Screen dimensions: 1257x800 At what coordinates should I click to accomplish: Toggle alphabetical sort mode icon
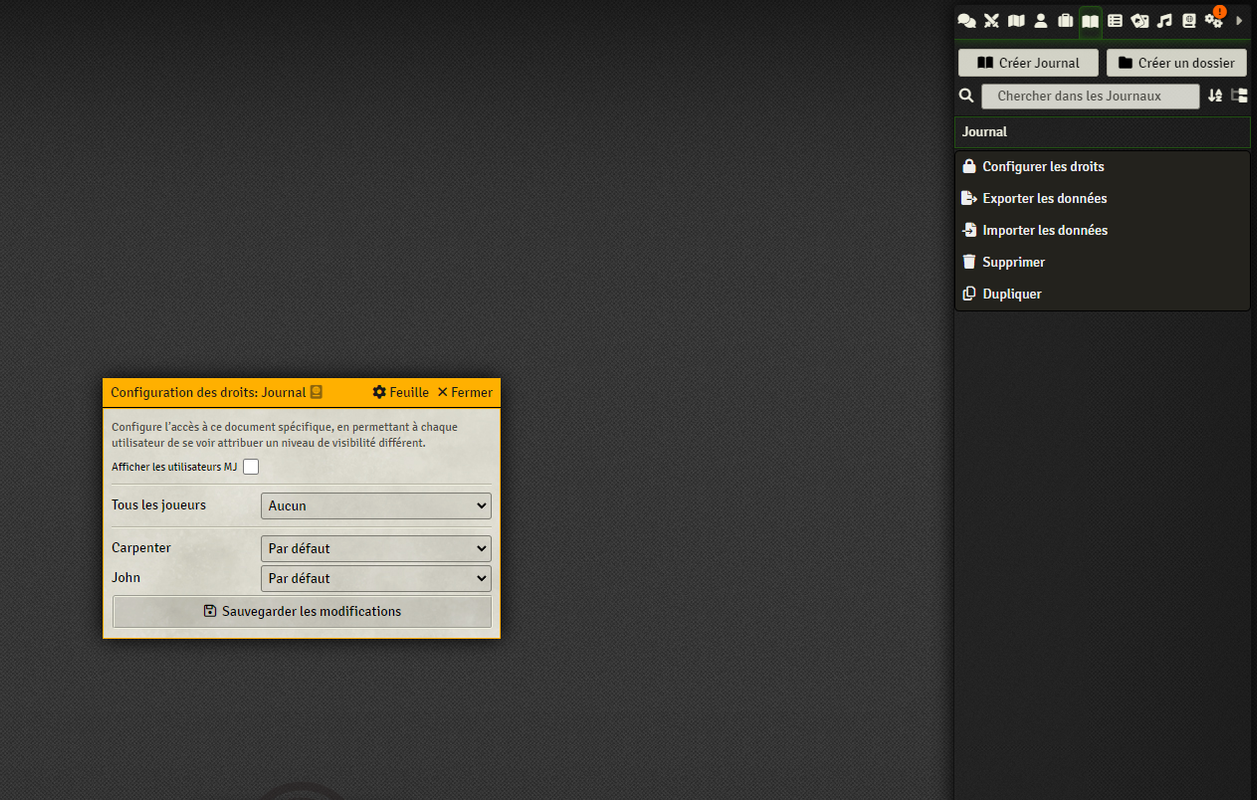(x=1215, y=96)
